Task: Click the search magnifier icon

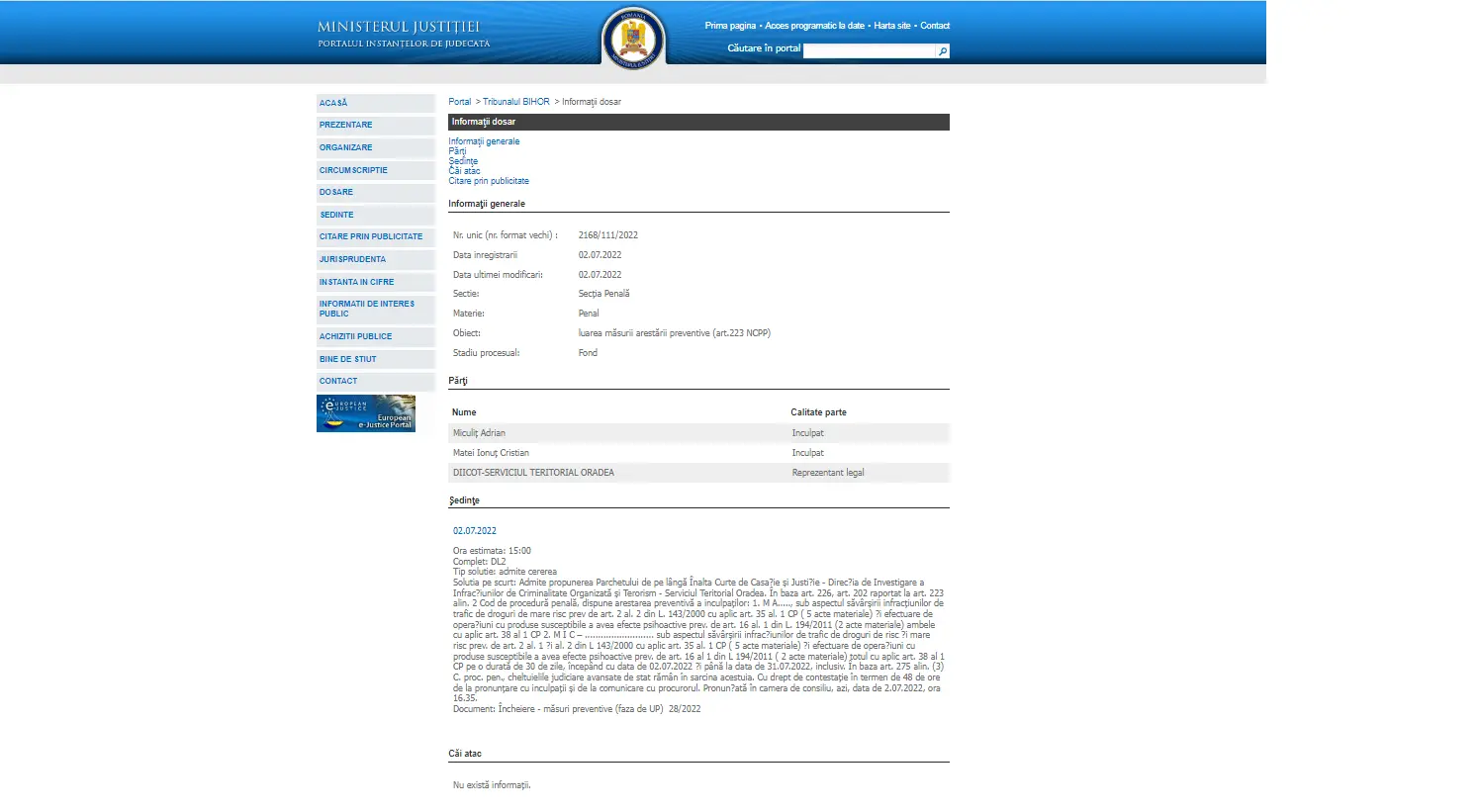Action: [x=943, y=51]
